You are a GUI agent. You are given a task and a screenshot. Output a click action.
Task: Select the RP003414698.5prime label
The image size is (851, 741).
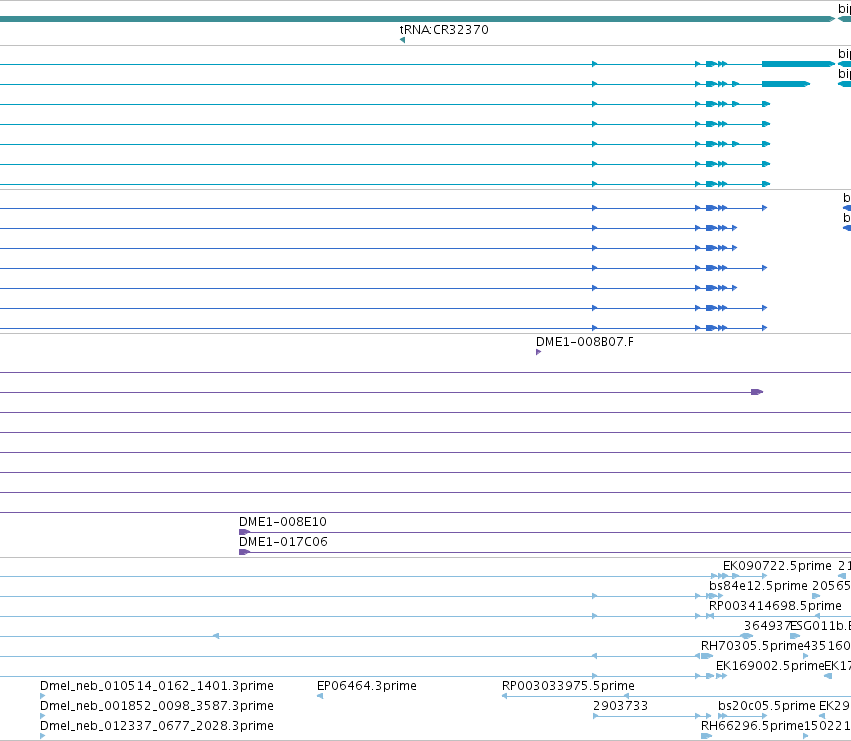(x=775, y=606)
